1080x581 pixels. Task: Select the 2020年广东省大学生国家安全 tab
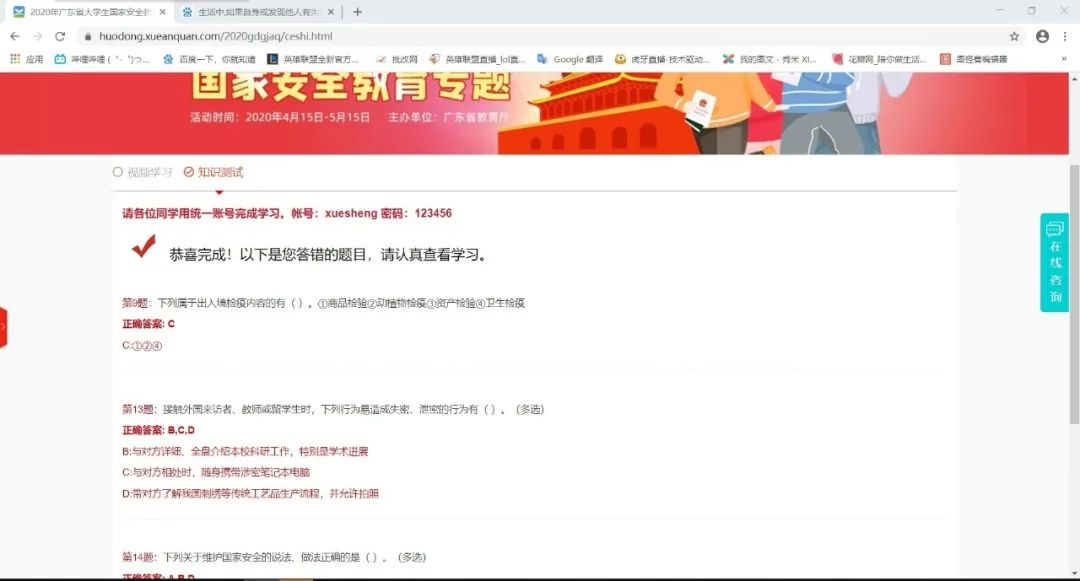tap(90, 12)
